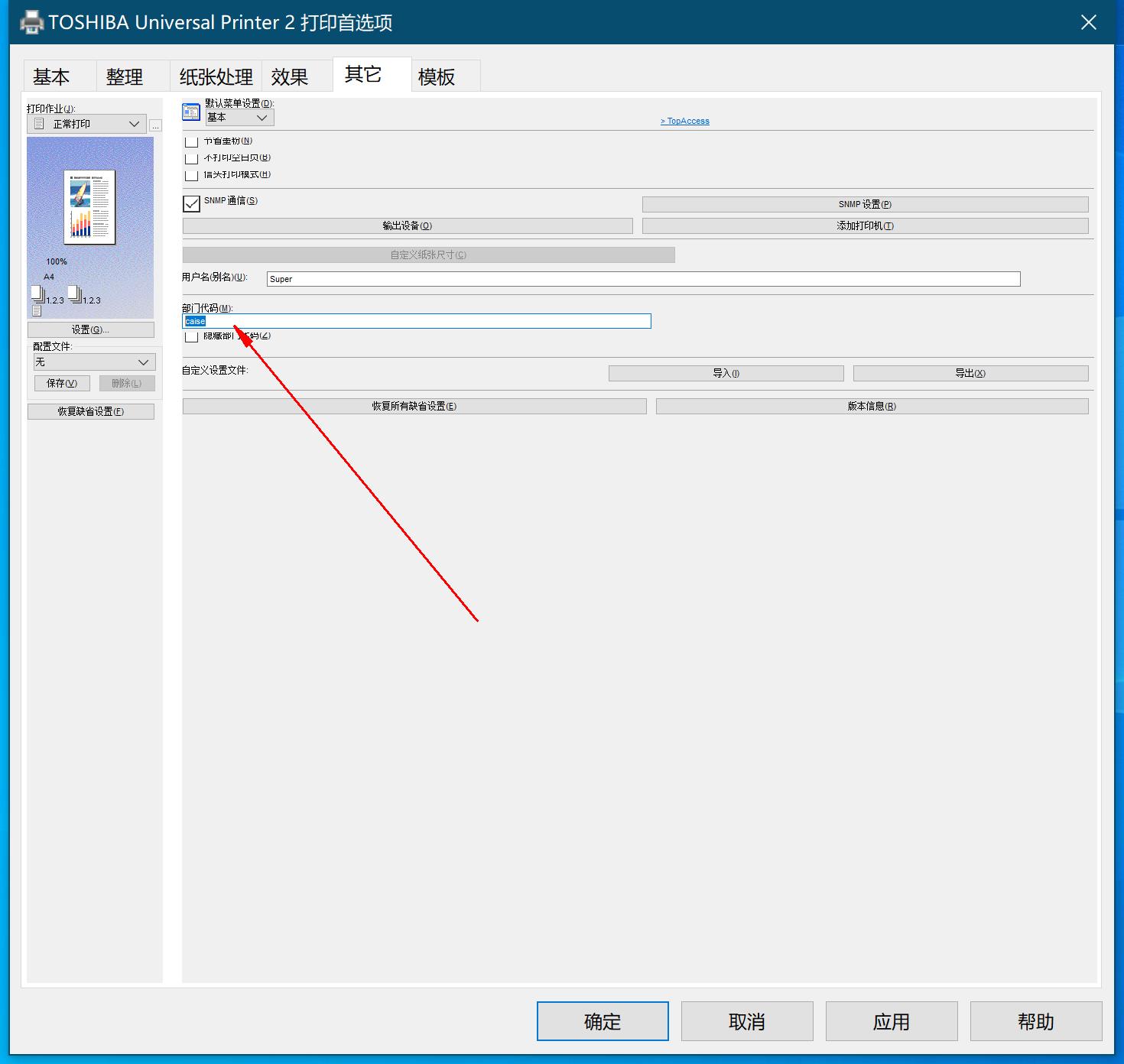Open the TopAccess link

pyautogui.click(x=685, y=121)
